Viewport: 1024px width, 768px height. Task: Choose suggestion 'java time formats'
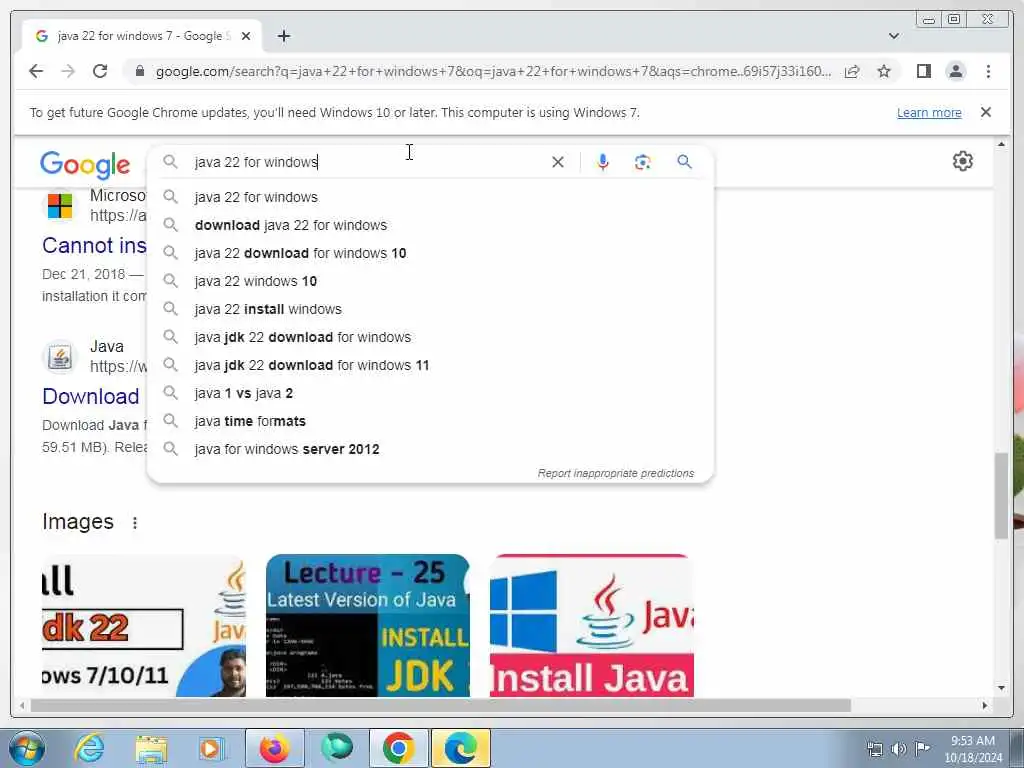coord(430,422)
